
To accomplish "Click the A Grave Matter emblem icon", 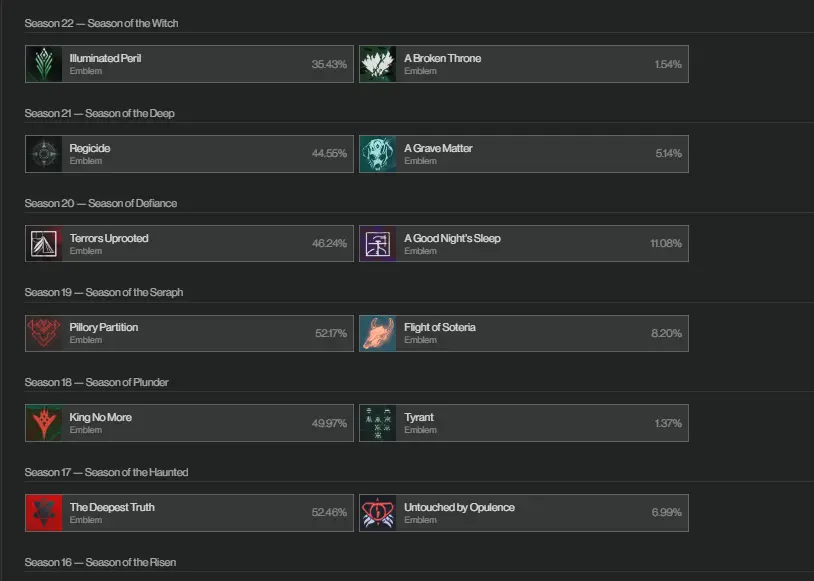I will (x=378, y=154).
